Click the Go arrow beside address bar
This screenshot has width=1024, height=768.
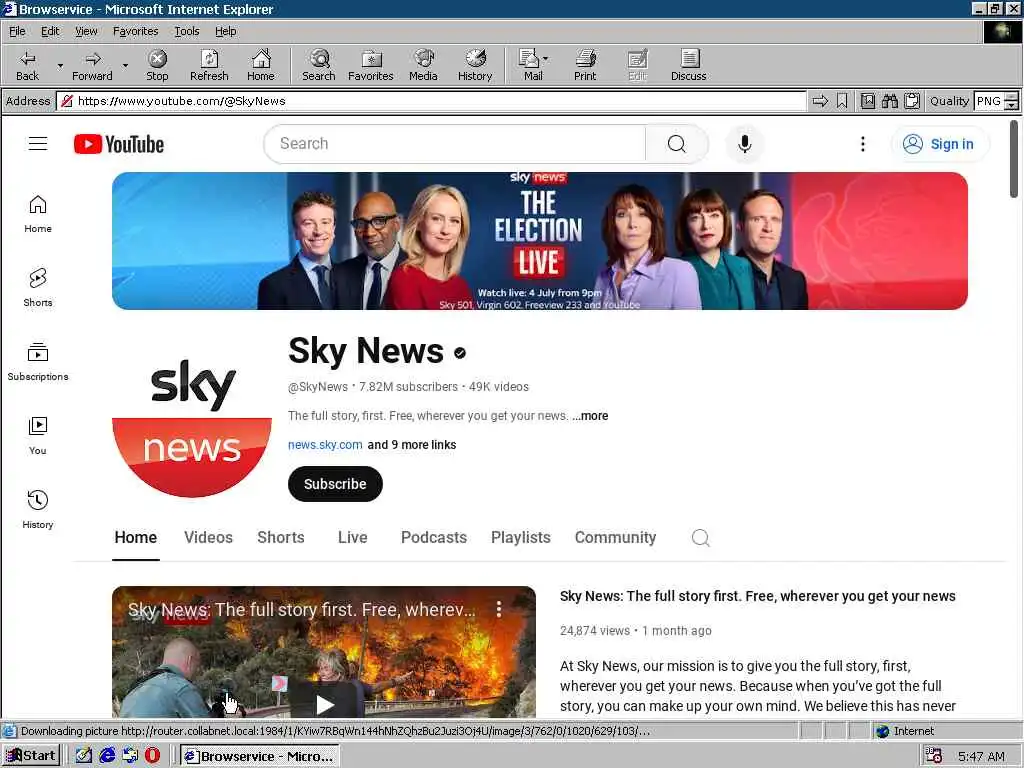(x=820, y=101)
